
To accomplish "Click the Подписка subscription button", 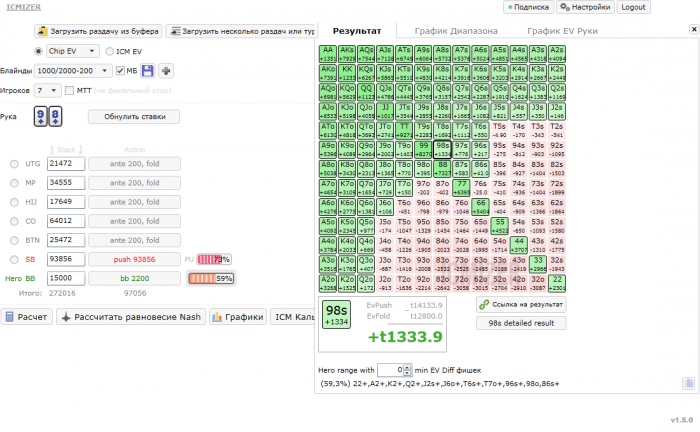I will [x=529, y=7].
